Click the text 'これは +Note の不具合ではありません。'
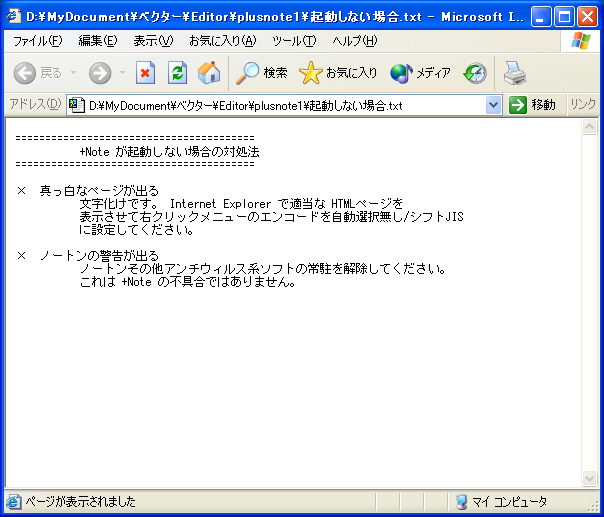Screen dimensions: 604x517 [x=188, y=282]
